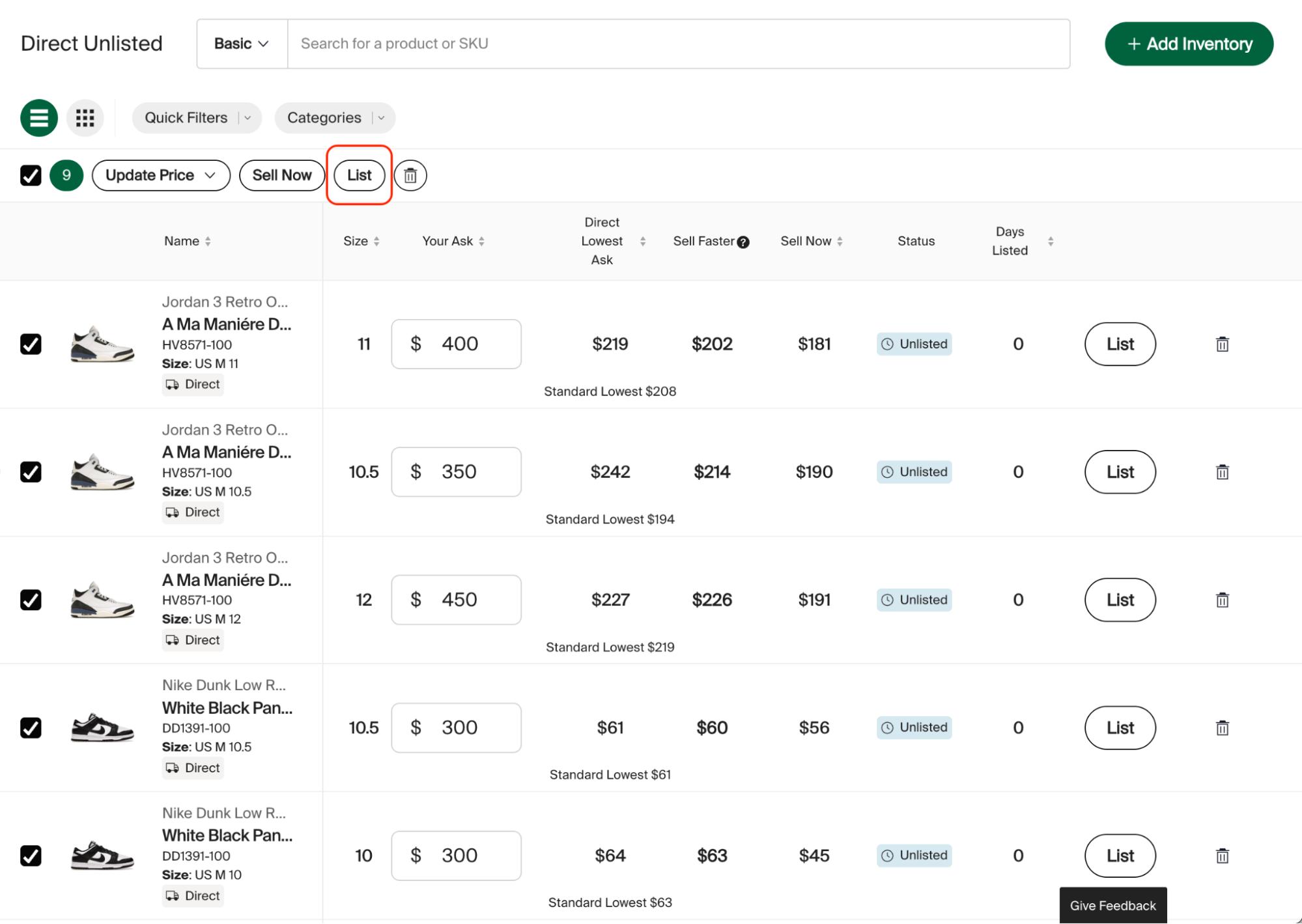Image resolution: width=1302 pixels, height=924 pixels.
Task: Edit the $450 ask price field
Action: 456,600
